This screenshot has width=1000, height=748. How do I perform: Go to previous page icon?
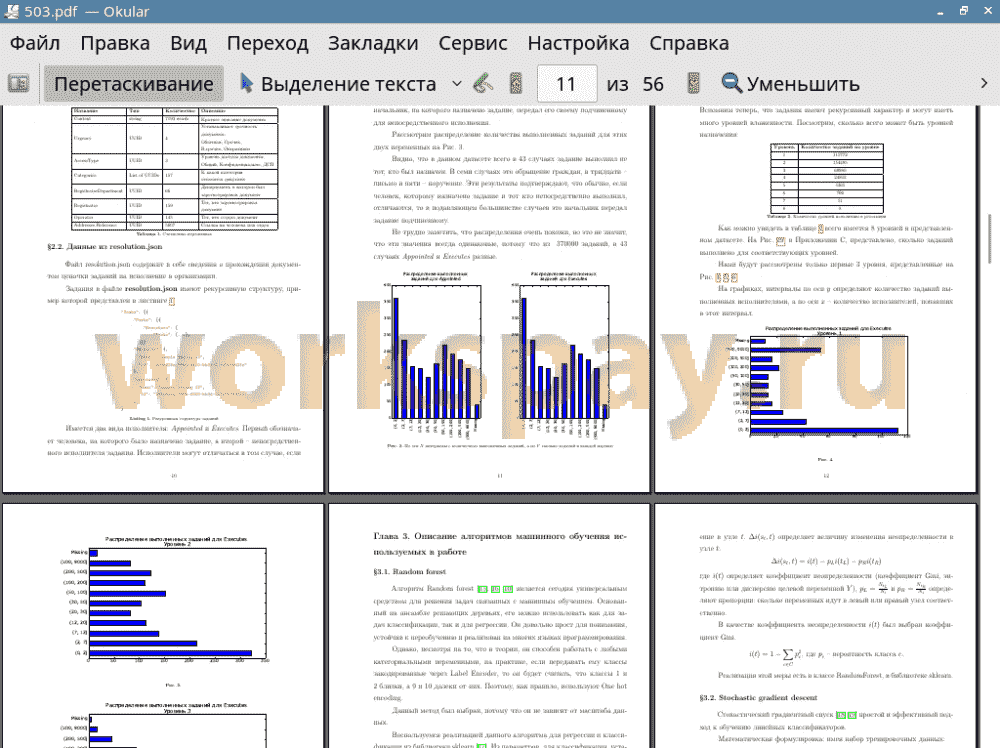[x=516, y=84]
